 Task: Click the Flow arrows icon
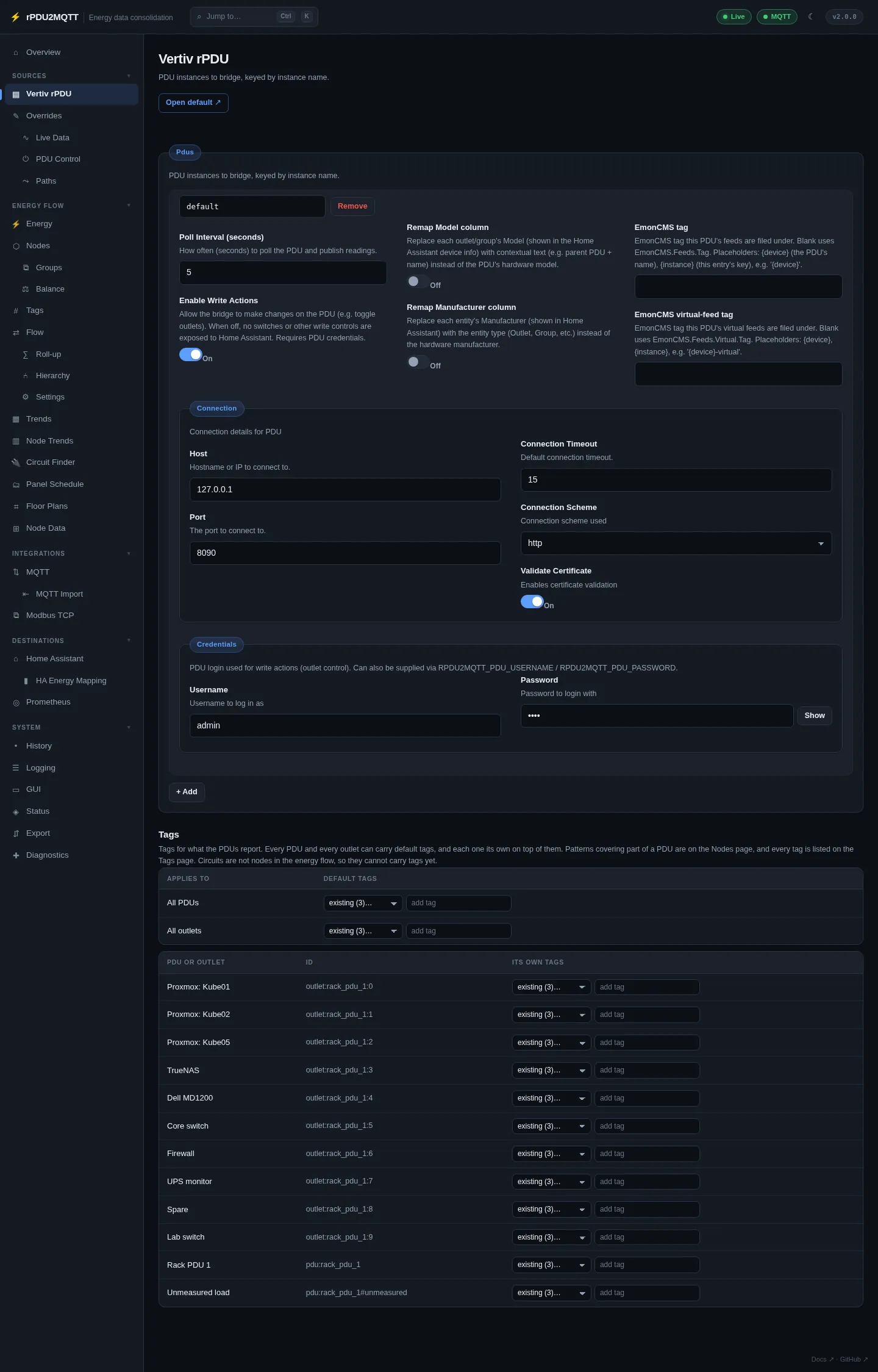click(x=16, y=332)
